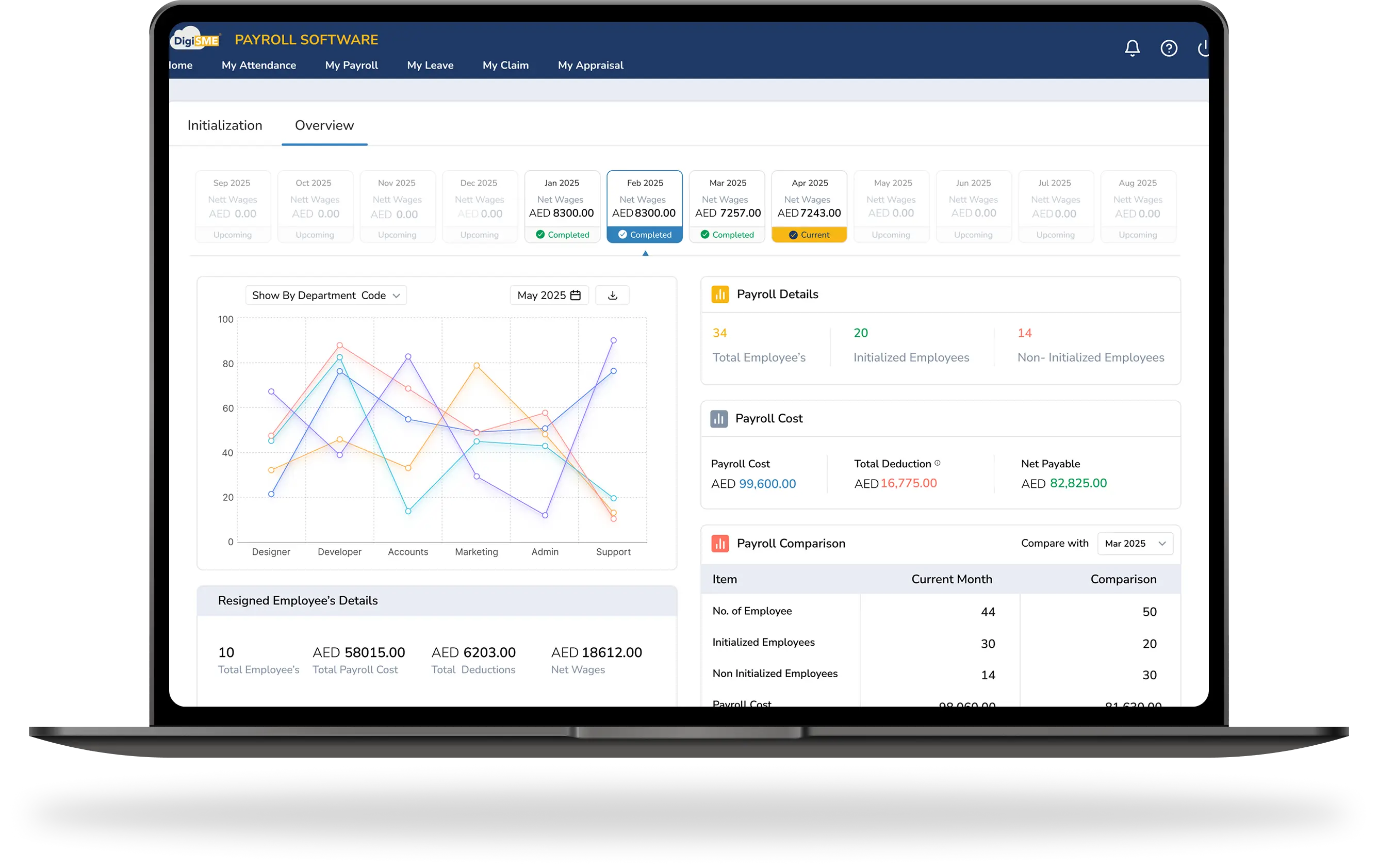The height and width of the screenshot is (868, 1378).
Task: Click the info icon next to Total Deduction
Action: click(x=937, y=463)
